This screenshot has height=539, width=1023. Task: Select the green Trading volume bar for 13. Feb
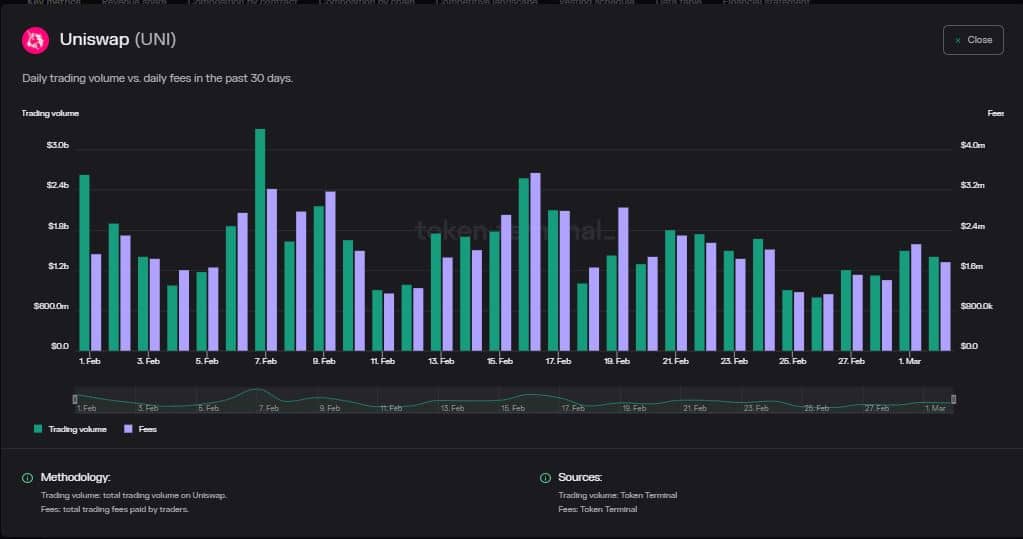436,292
